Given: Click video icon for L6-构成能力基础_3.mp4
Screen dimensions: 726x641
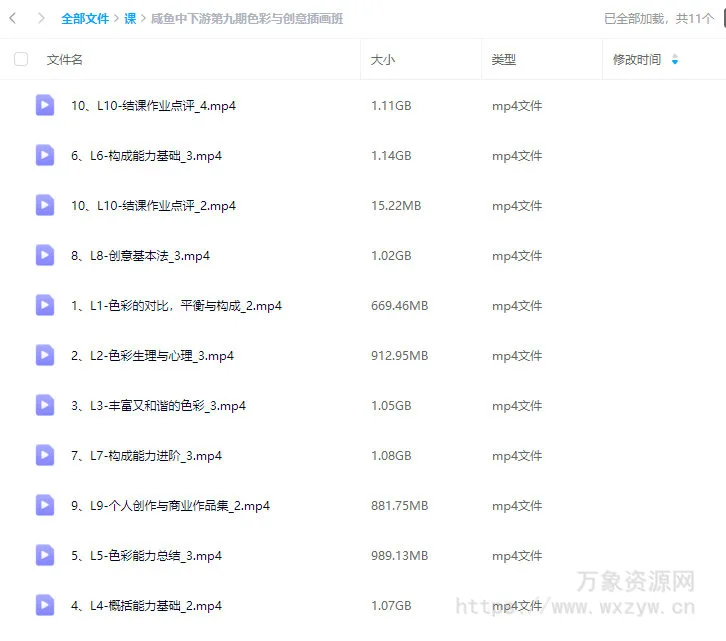Looking at the screenshot, I should (x=45, y=155).
